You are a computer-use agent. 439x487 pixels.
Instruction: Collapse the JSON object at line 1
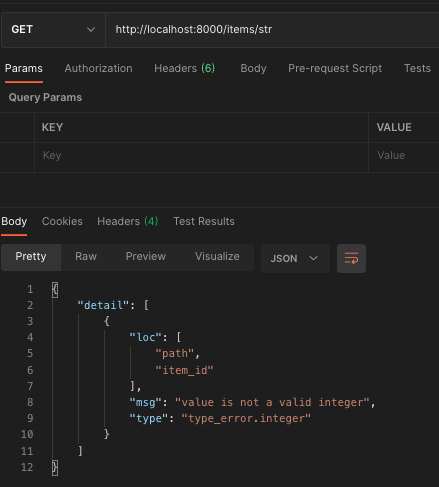[55, 289]
